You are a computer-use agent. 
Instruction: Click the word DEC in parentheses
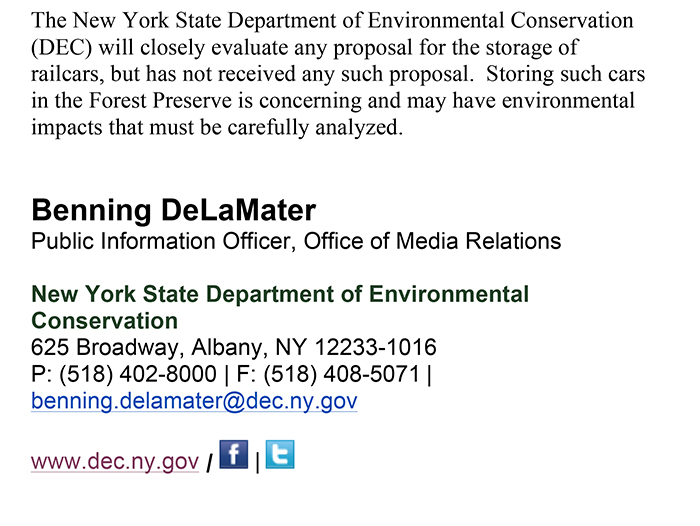point(61,47)
